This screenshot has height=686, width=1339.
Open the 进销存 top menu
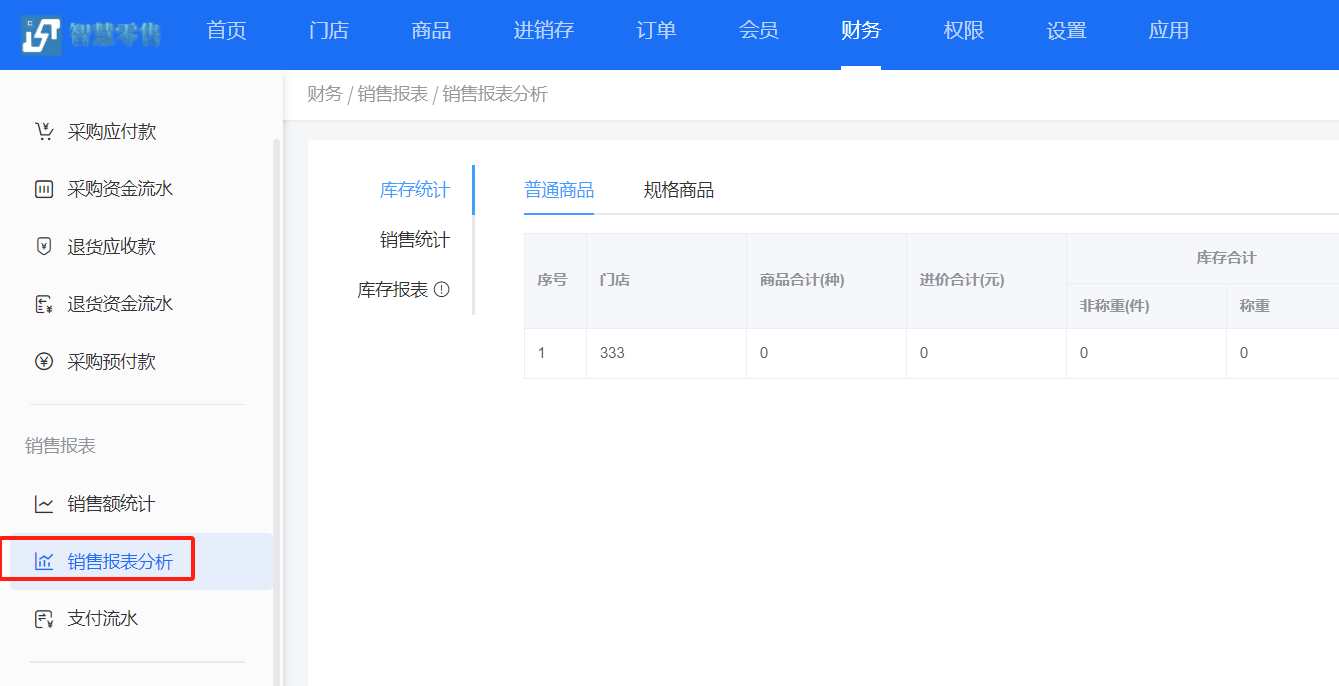coord(544,31)
